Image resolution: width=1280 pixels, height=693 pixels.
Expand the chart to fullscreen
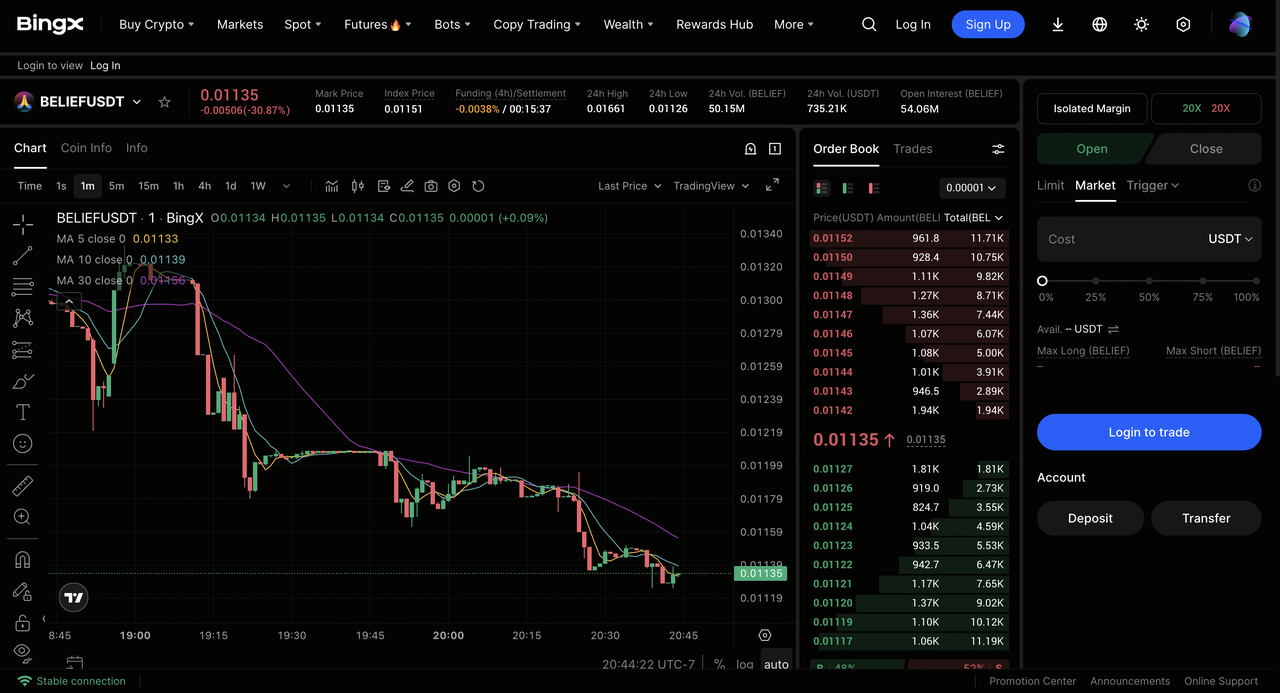772,185
